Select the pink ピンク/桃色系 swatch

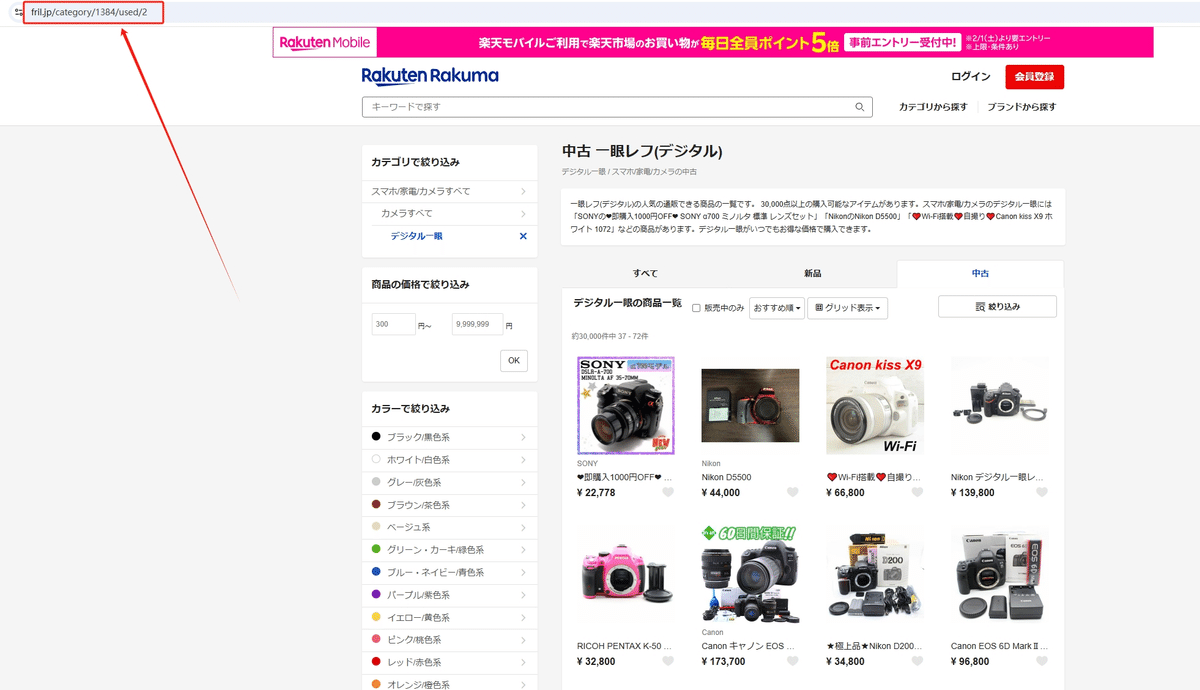pyautogui.click(x=376, y=639)
